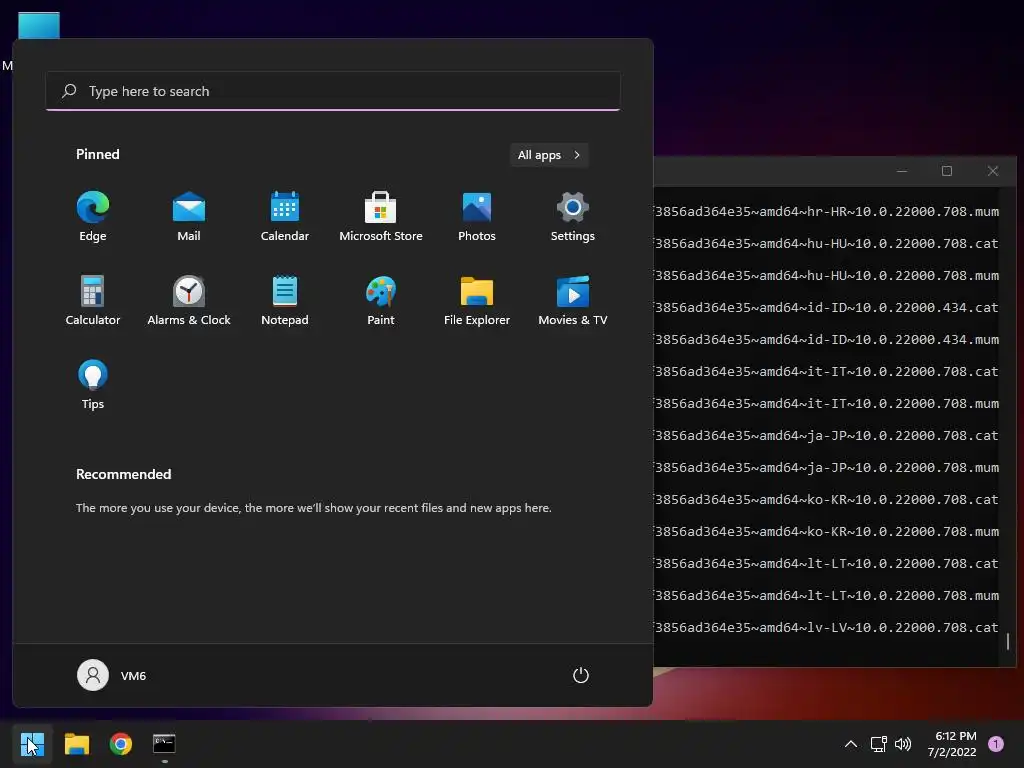Screen dimensions: 1024x768
Task: Open the VM6 user account menu
Action: click(x=112, y=675)
